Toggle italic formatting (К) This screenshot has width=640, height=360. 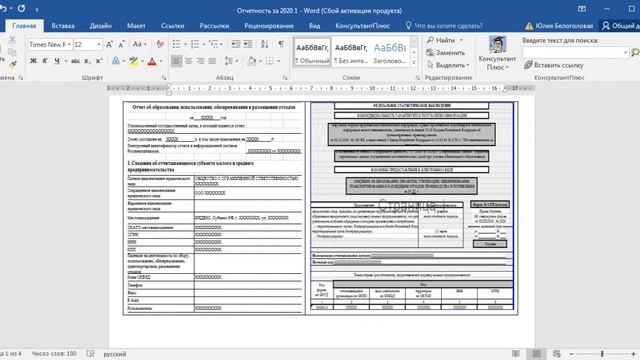tap(45, 61)
